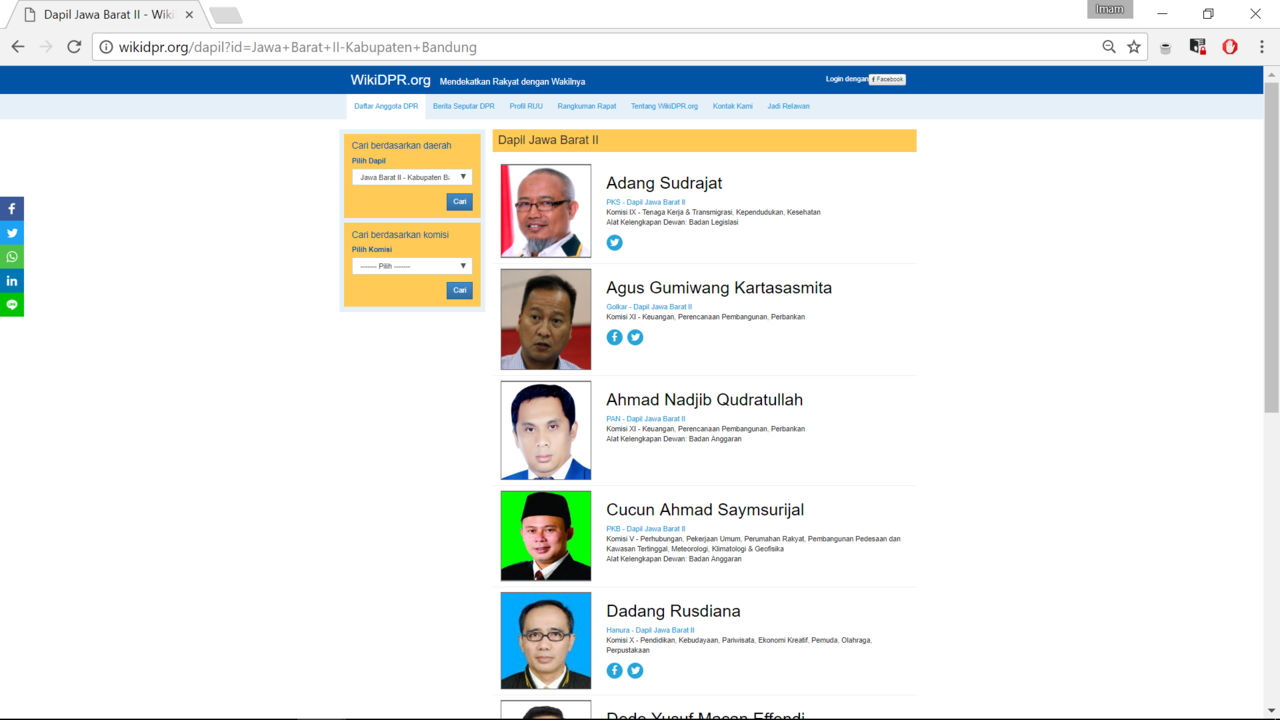Click Cari button under Pilih Komisi
1280x720 pixels.
[459, 291]
